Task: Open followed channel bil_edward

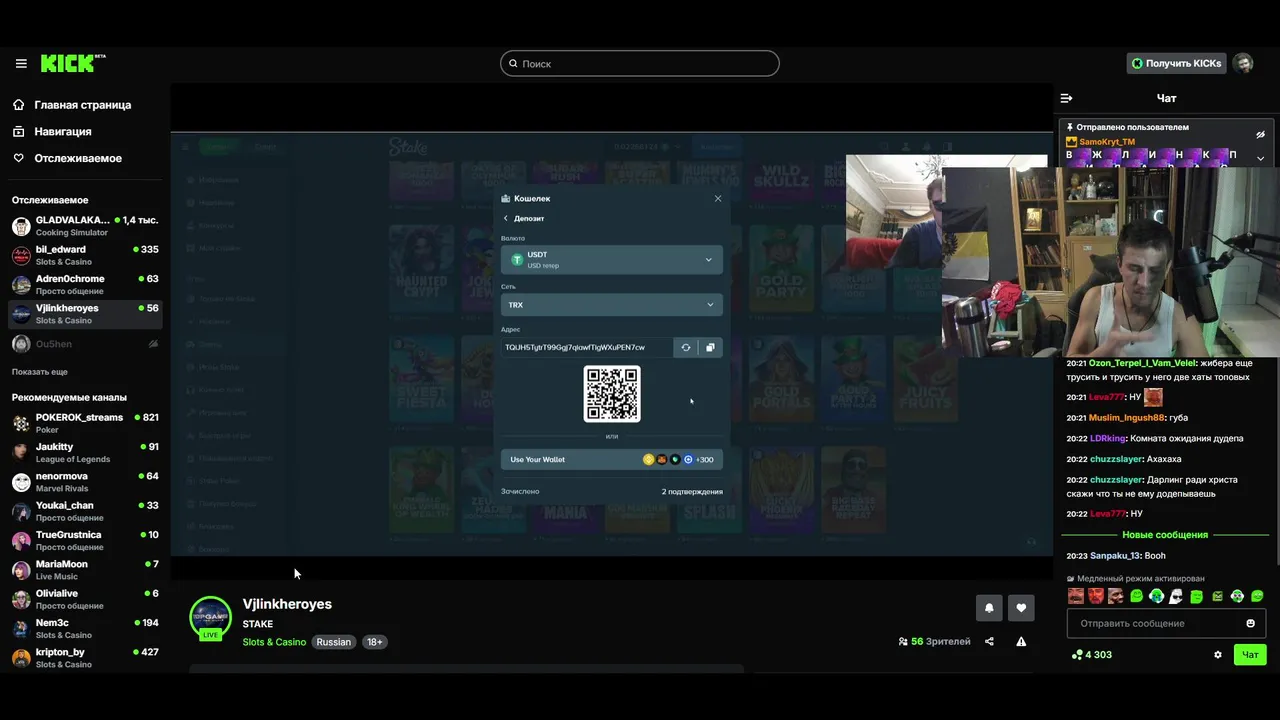Action: coord(85,255)
